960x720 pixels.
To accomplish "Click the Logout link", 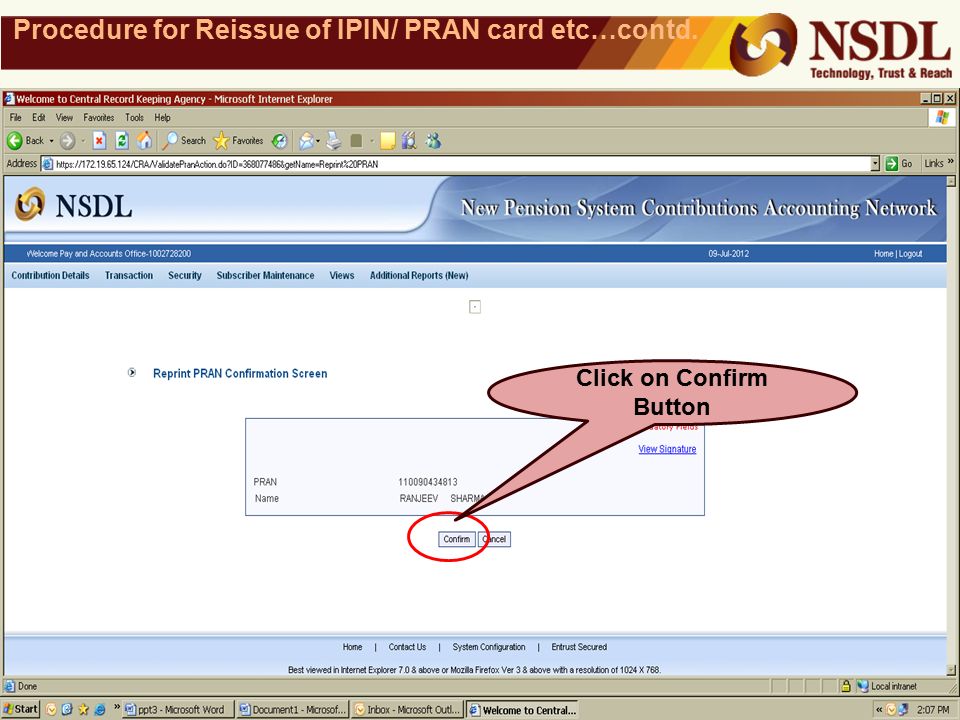I will 910,253.
